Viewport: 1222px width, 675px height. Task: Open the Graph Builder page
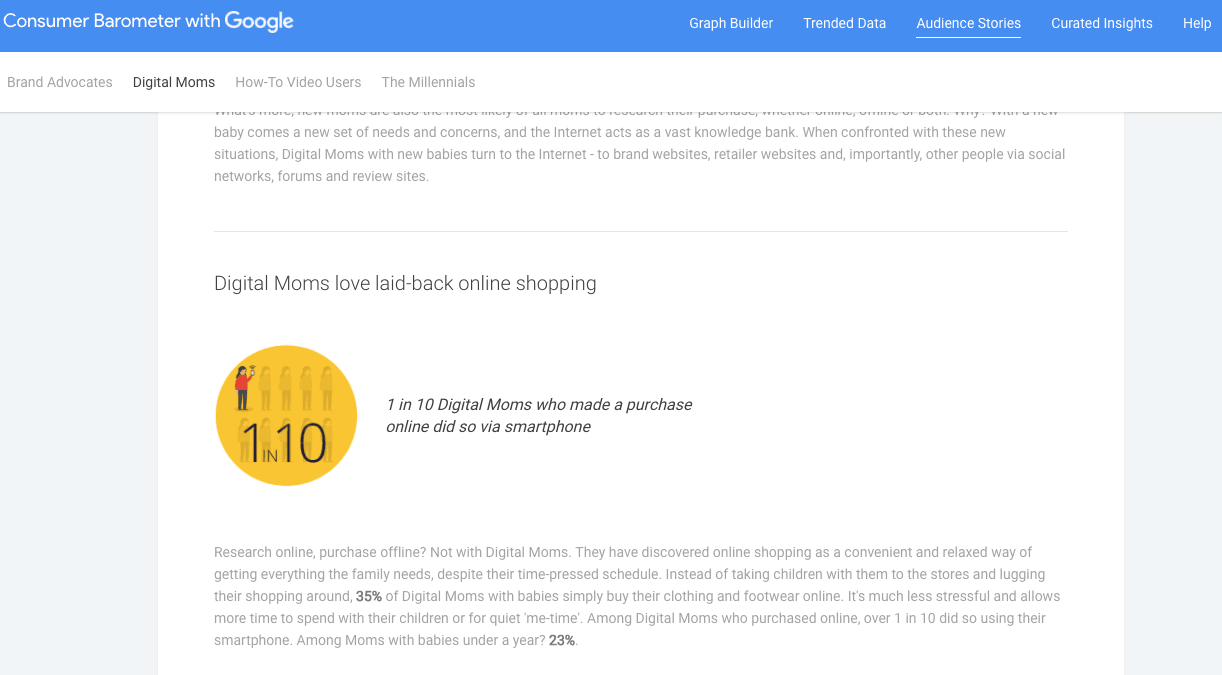[730, 23]
